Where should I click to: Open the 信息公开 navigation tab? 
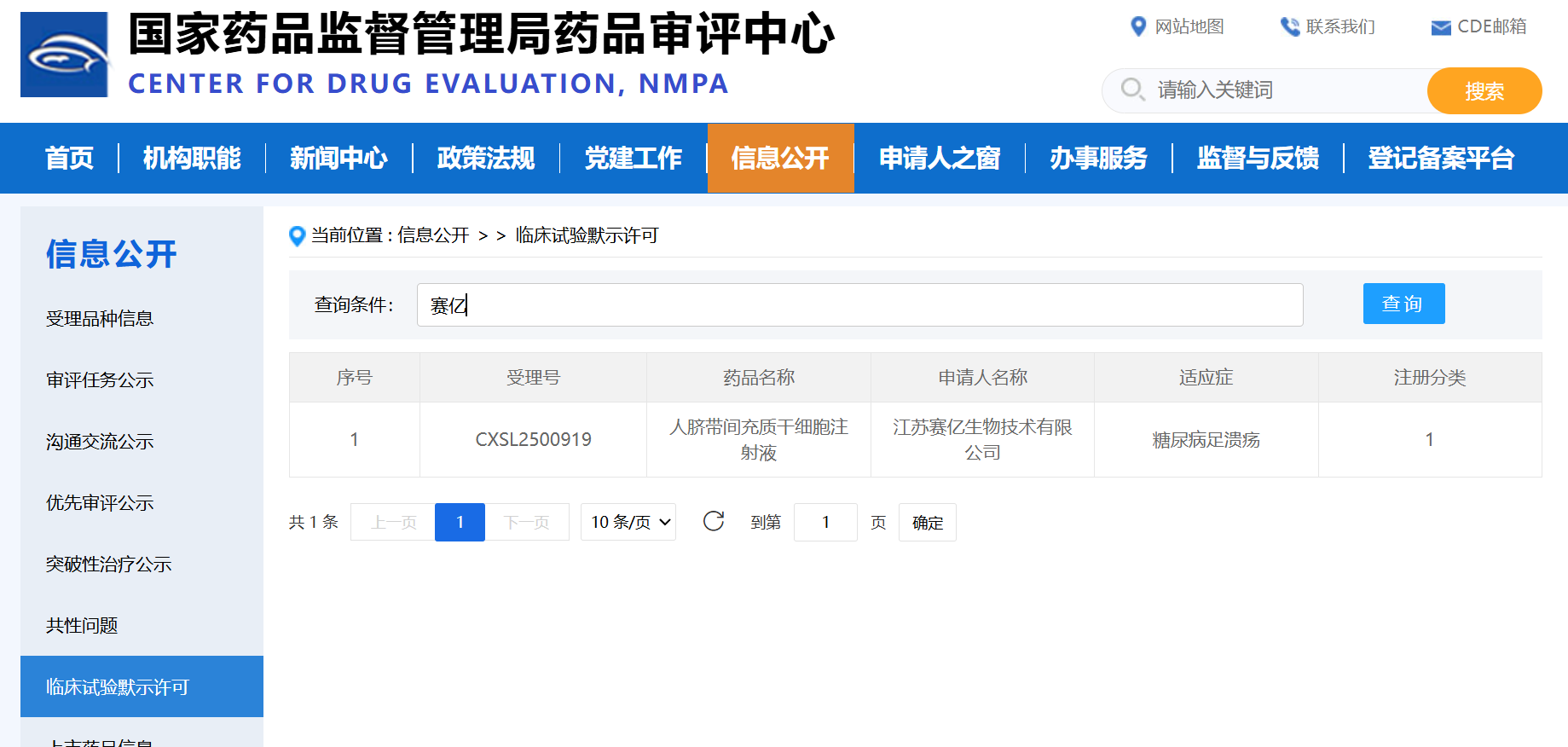(x=780, y=158)
